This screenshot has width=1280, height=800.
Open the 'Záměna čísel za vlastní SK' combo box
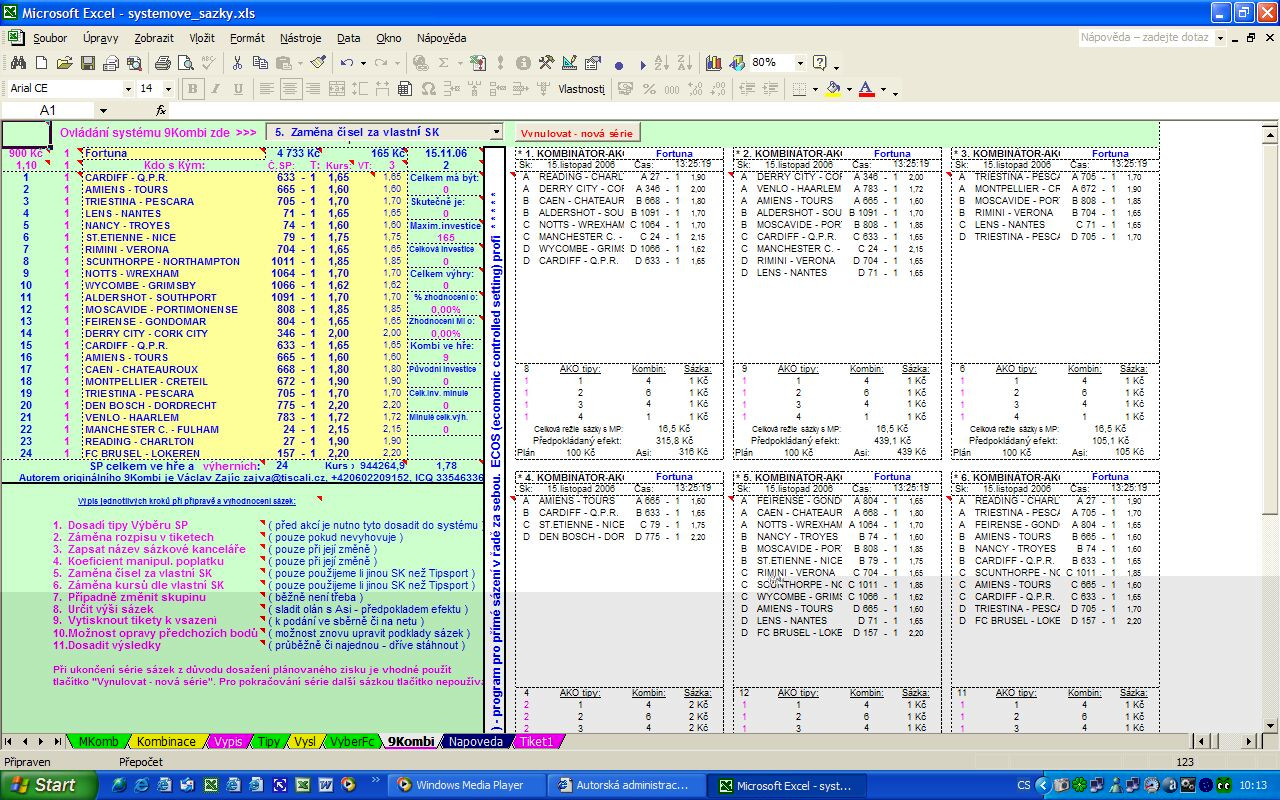pyautogui.click(x=496, y=132)
